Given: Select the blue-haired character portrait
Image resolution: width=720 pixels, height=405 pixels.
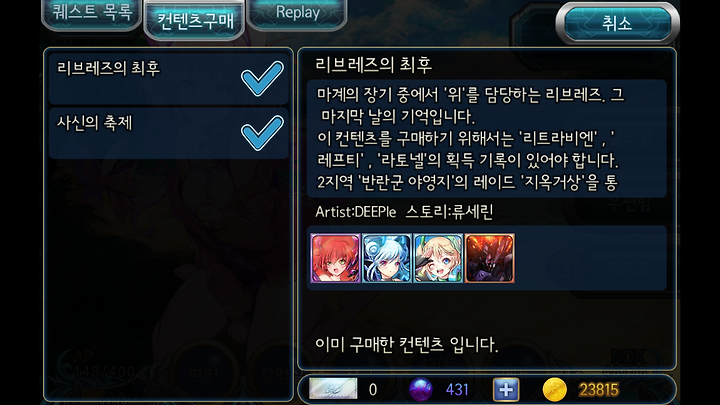Looking at the screenshot, I should [x=387, y=258].
